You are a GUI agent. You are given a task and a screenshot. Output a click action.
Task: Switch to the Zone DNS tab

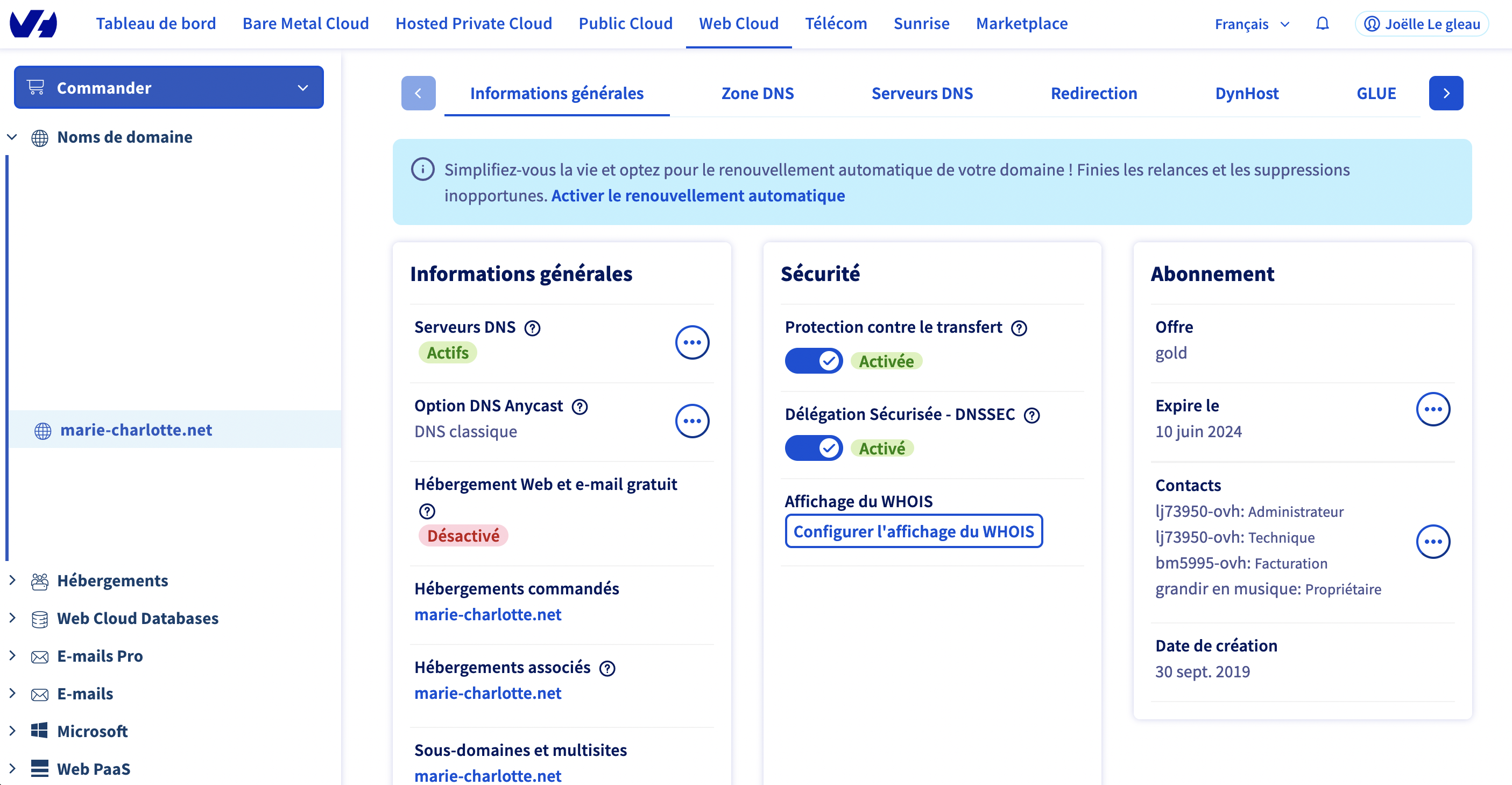(x=757, y=93)
